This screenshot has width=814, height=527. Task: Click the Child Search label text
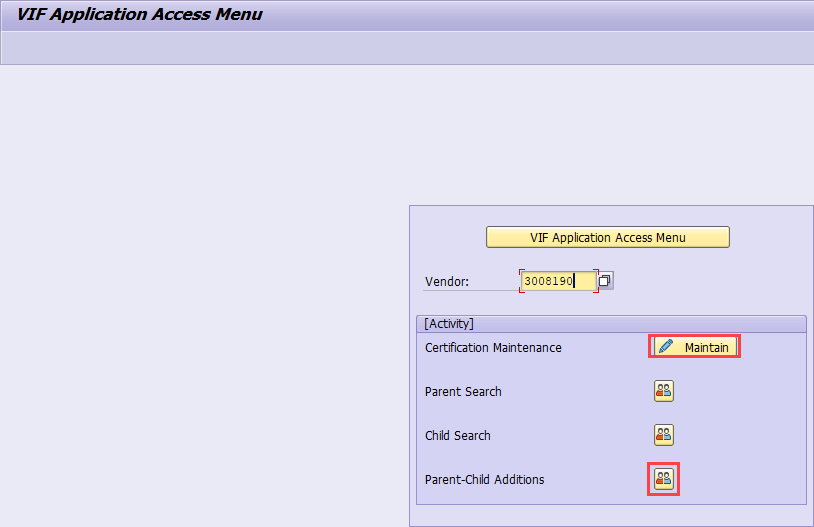[458, 436]
